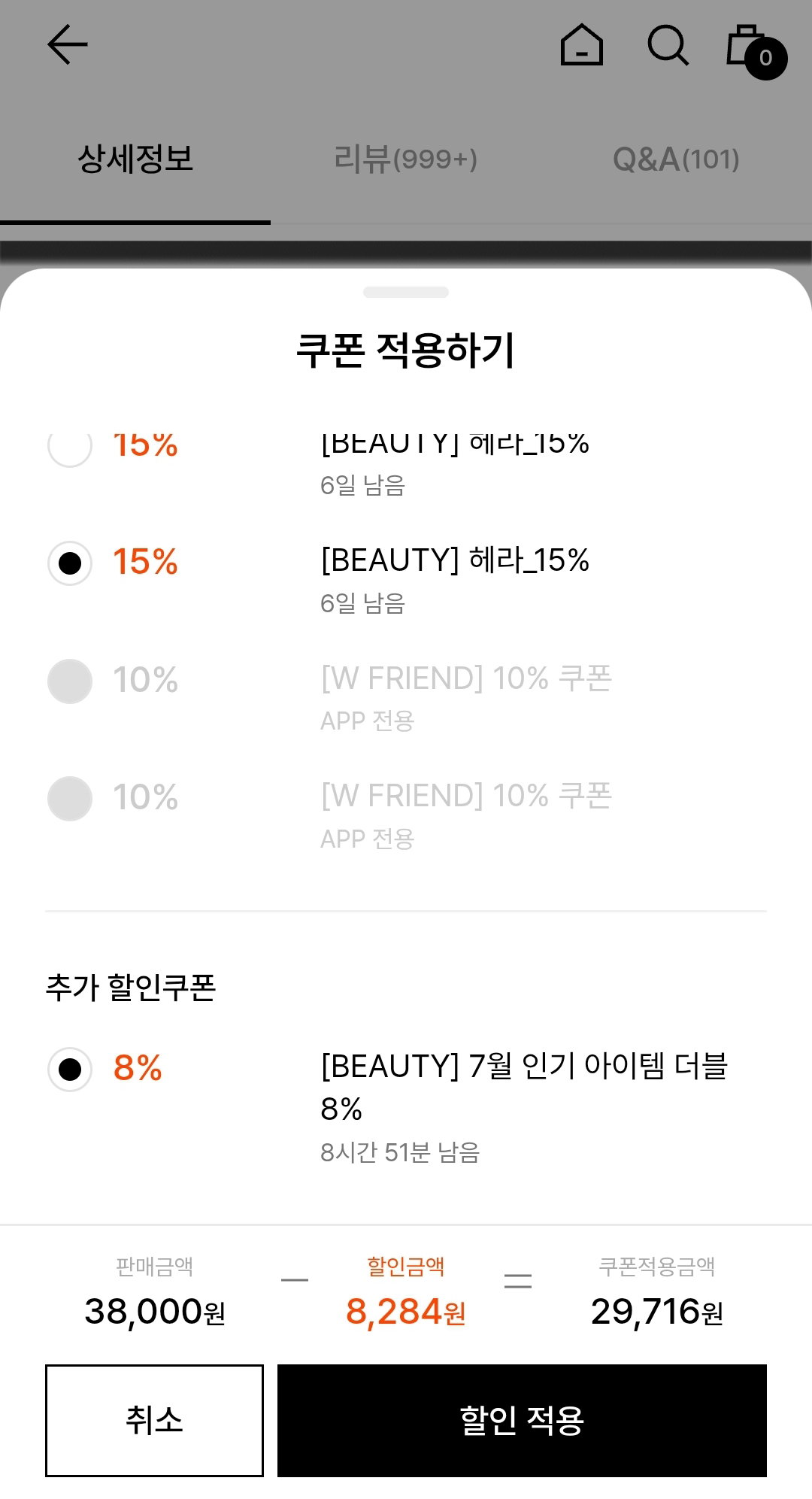Click the 할인 적용 button
This screenshot has height=1499, width=812.
522,1420
